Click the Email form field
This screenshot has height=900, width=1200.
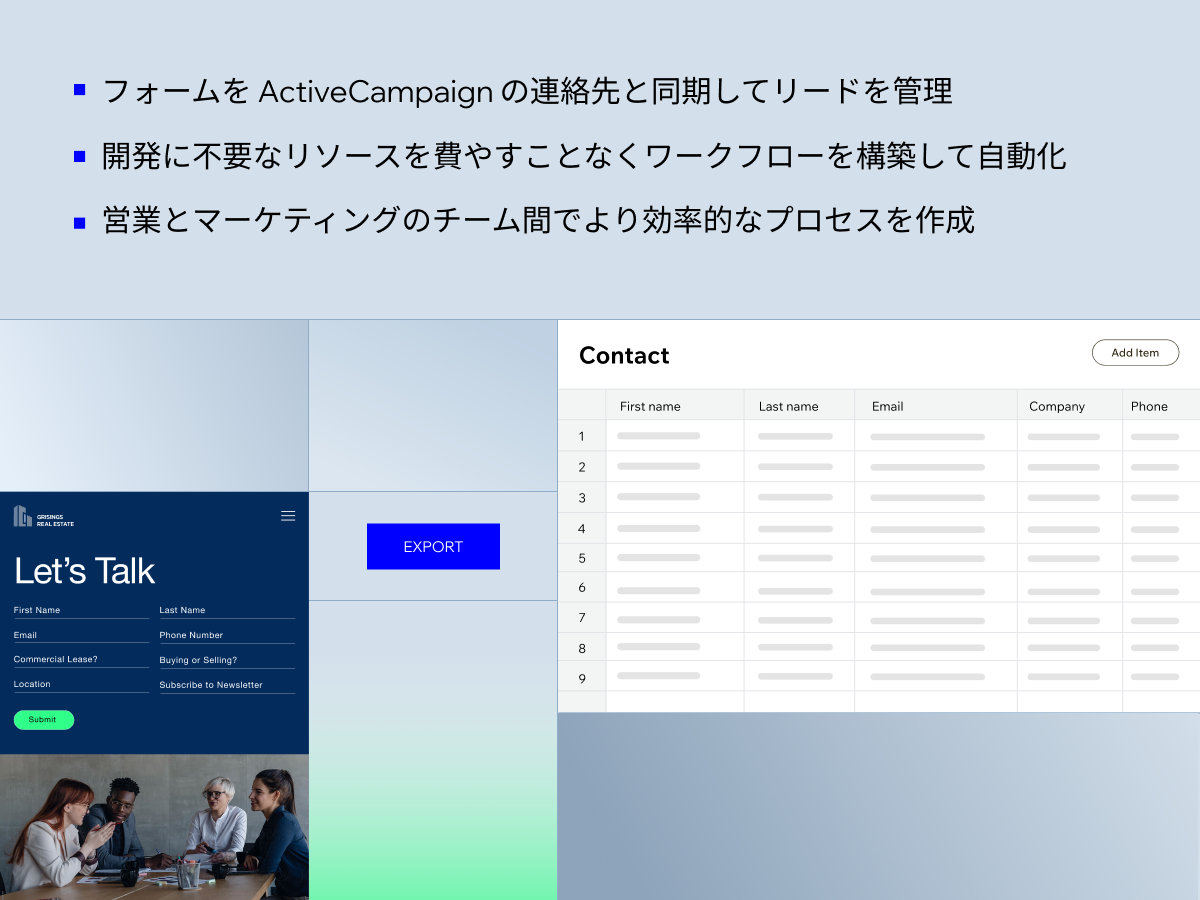coord(81,636)
